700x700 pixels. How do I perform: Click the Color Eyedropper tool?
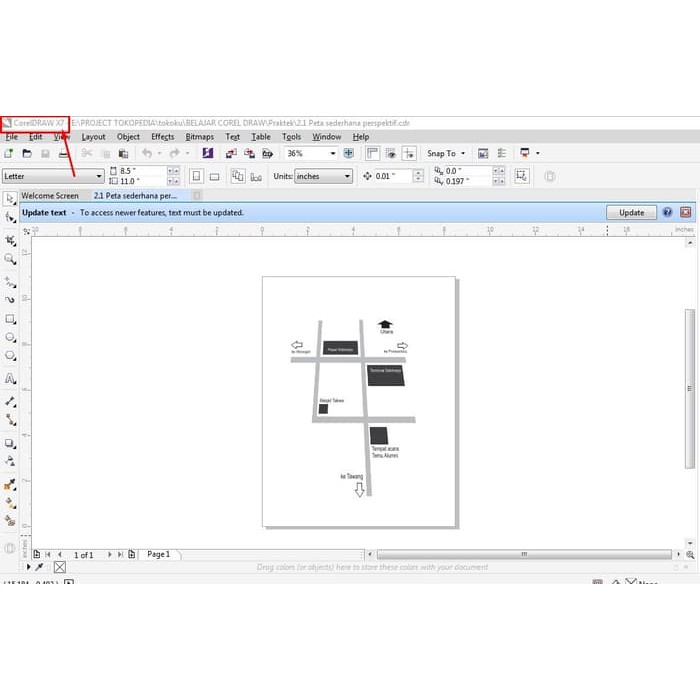pos(10,484)
